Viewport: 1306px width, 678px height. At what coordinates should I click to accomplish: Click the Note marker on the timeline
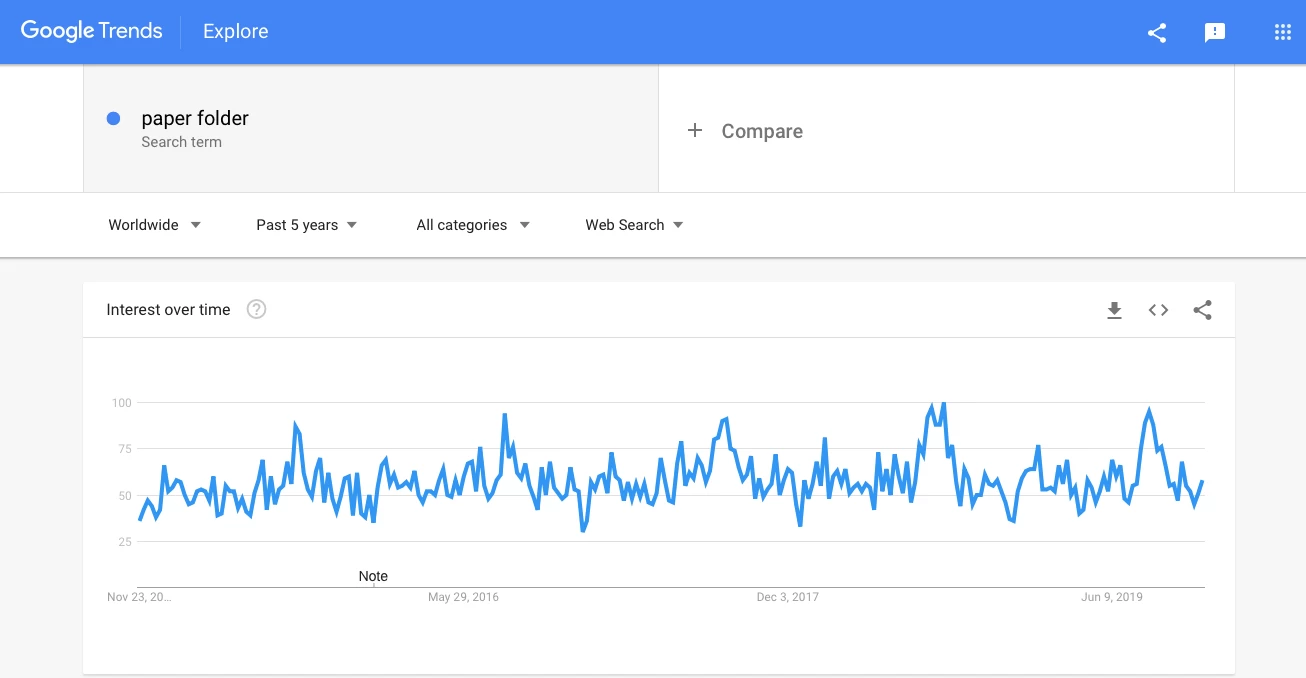tap(373, 576)
